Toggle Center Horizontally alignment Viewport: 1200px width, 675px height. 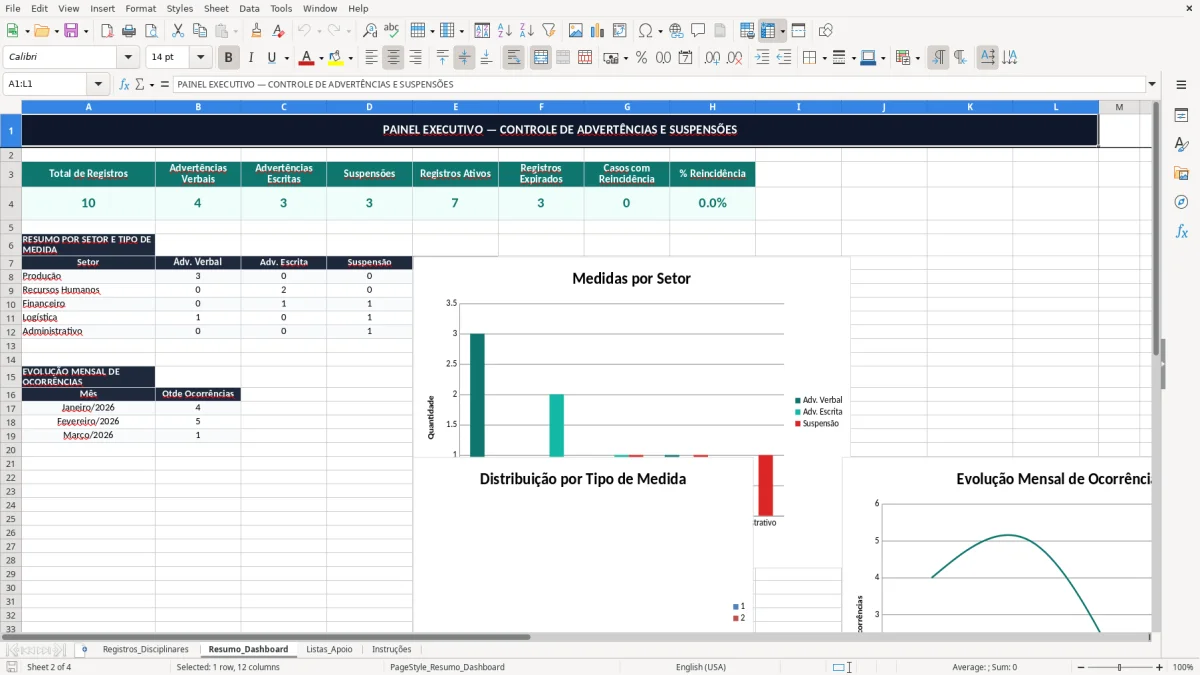(x=393, y=58)
